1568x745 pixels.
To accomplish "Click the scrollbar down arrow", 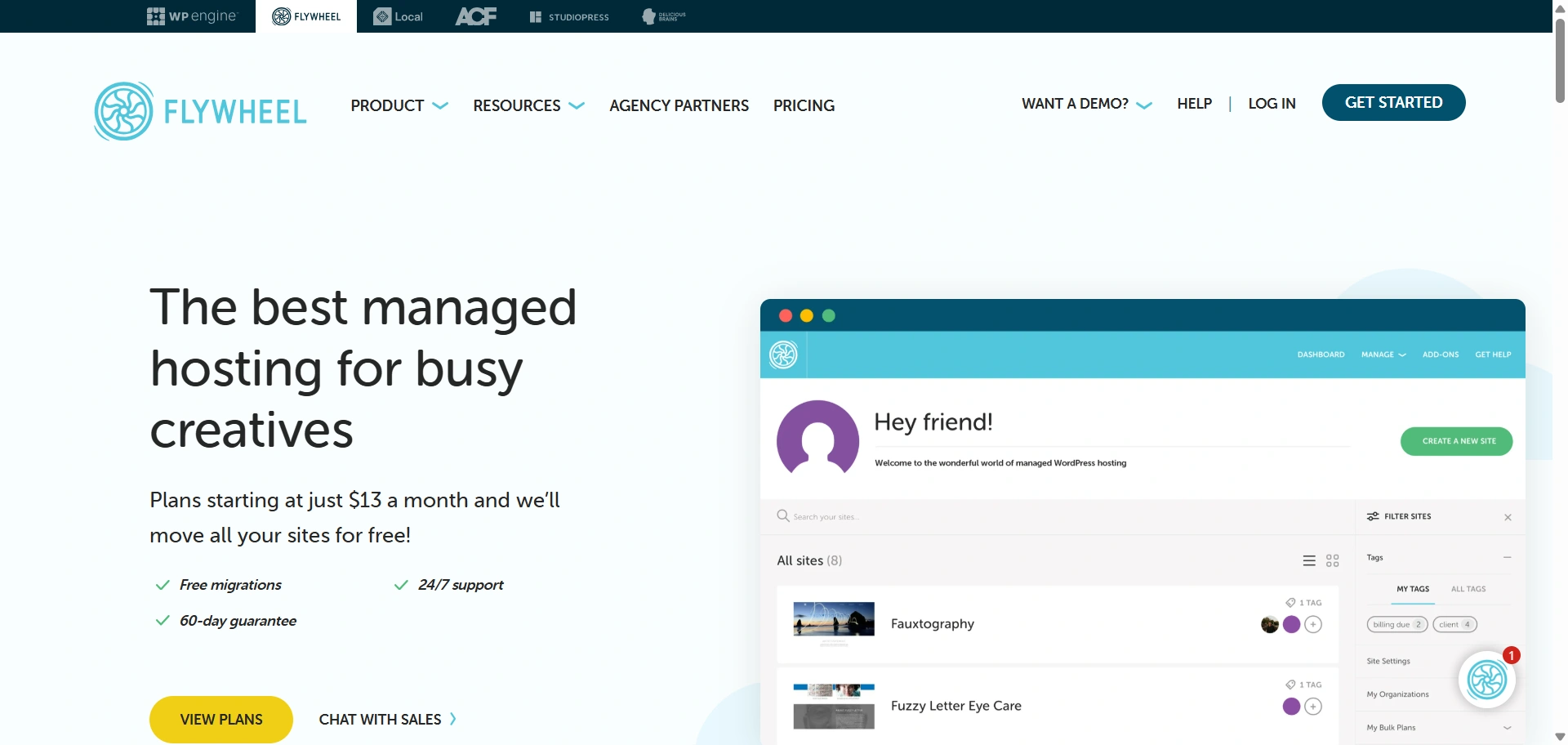I will point(1560,737).
